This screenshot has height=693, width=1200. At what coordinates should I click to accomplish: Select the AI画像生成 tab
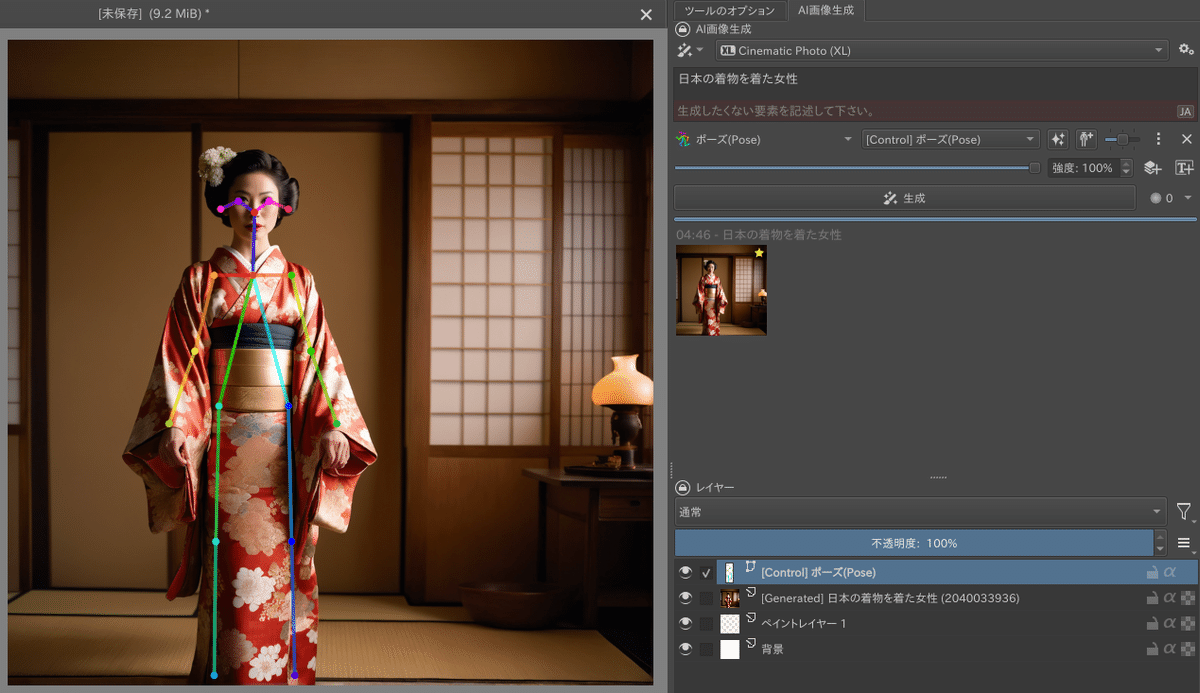pos(824,11)
